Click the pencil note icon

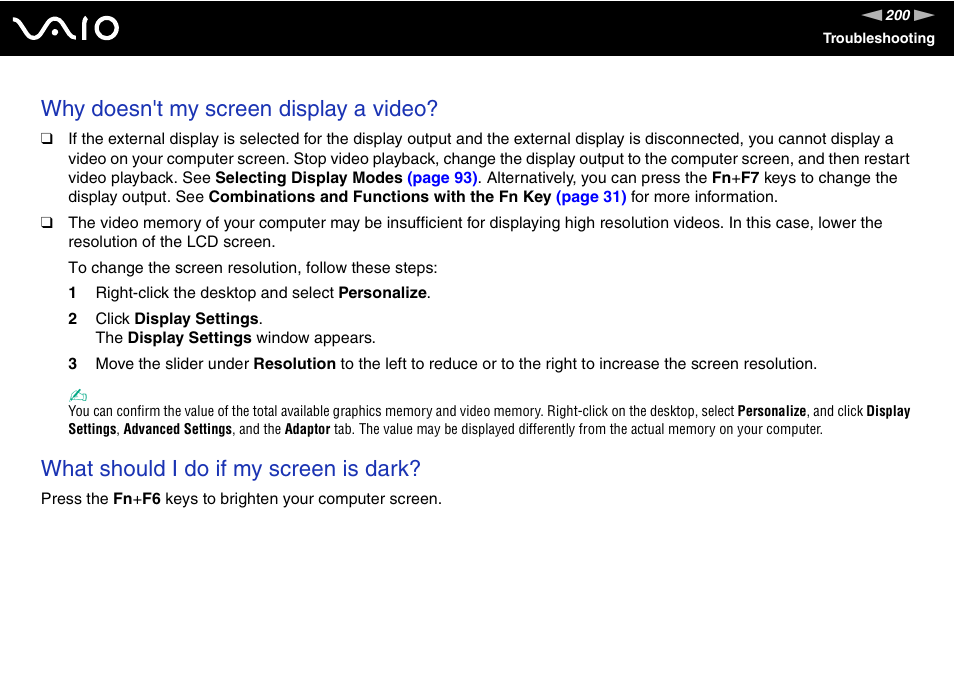click(78, 395)
